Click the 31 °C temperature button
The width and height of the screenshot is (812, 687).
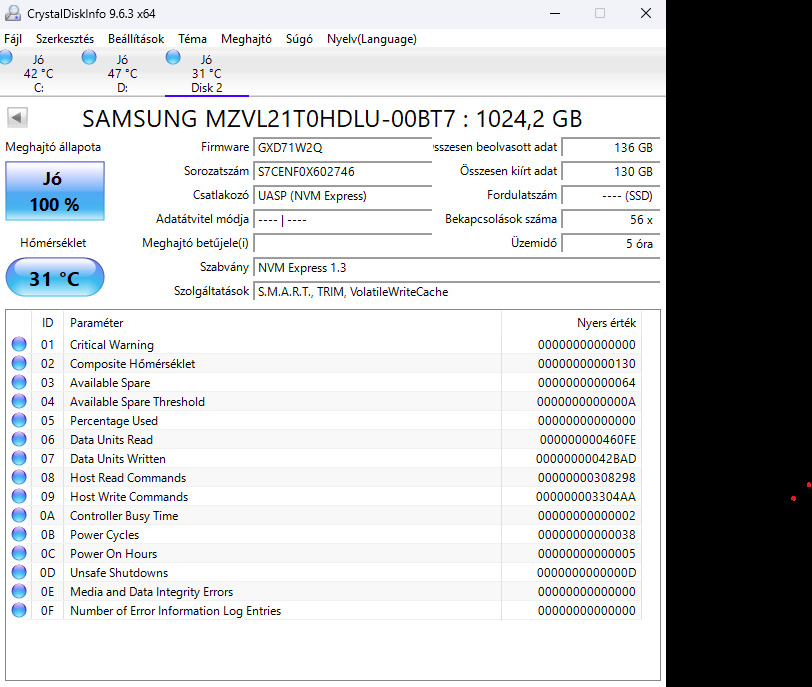coord(55,277)
